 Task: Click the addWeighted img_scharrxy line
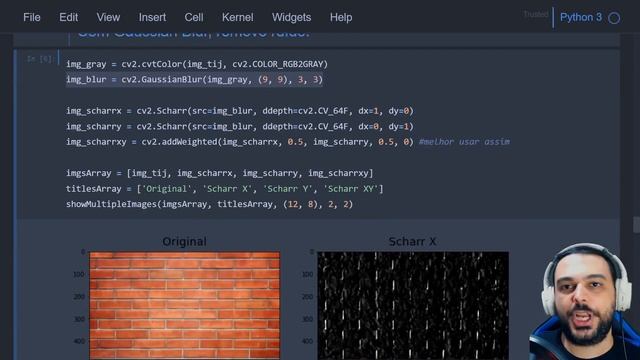click(240, 142)
